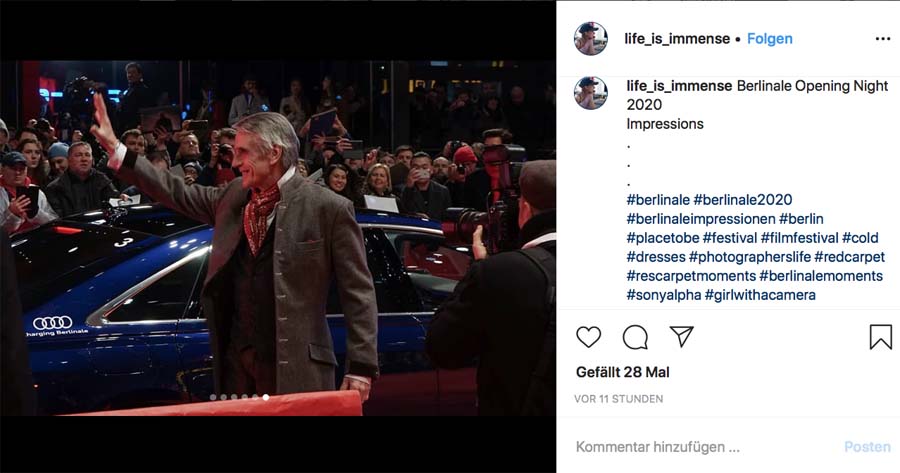
Task: Open the #filmfestival hashtag
Action: coord(800,238)
